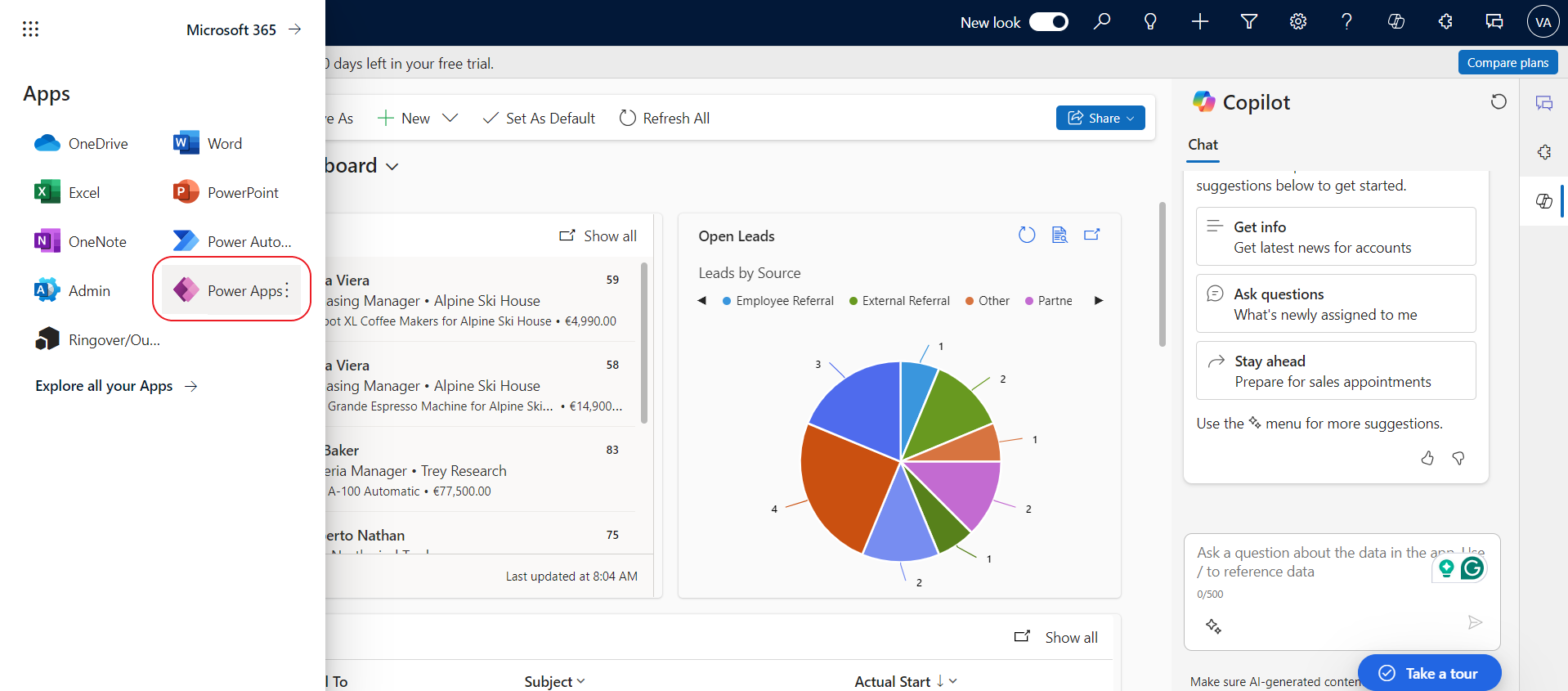Select the Get info suggestion

point(1336,236)
